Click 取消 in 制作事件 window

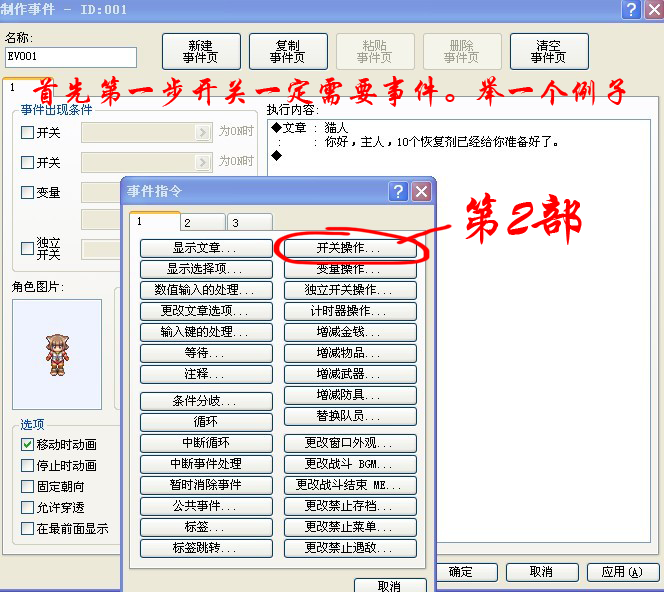pyautogui.click(x=542, y=572)
